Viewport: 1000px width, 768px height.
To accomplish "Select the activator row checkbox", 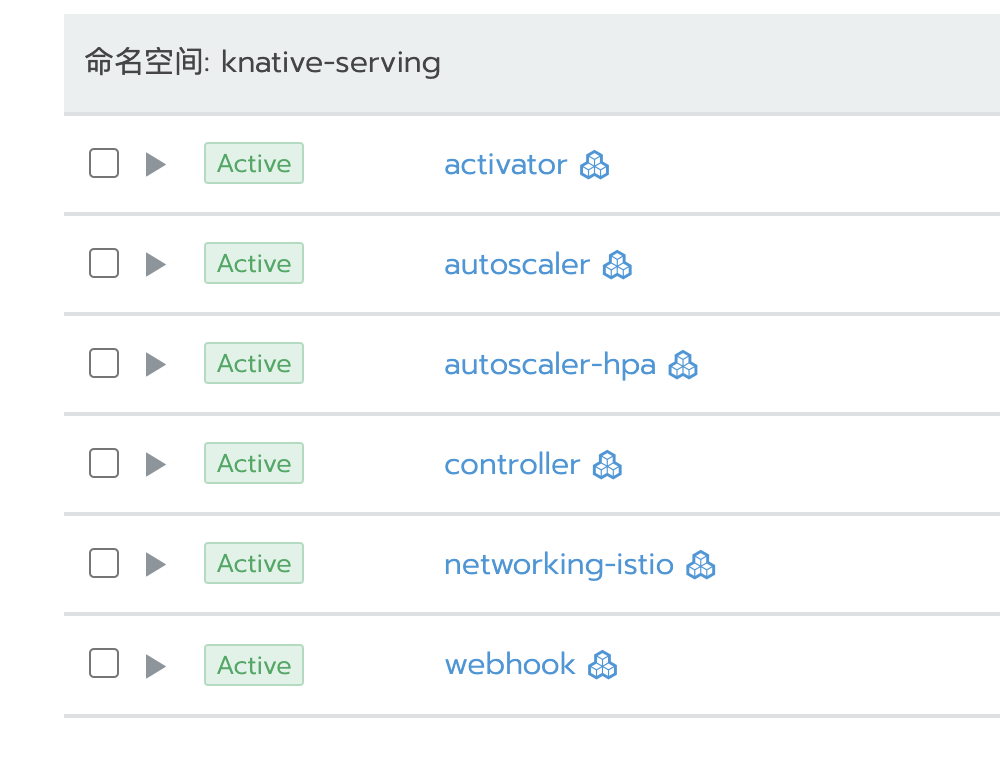I will pyautogui.click(x=104, y=163).
